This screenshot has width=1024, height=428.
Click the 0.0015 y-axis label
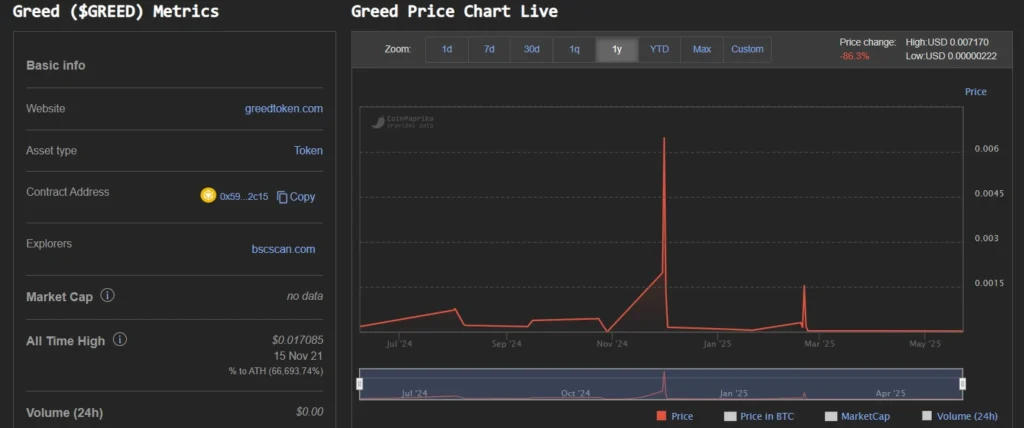tap(987, 283)
